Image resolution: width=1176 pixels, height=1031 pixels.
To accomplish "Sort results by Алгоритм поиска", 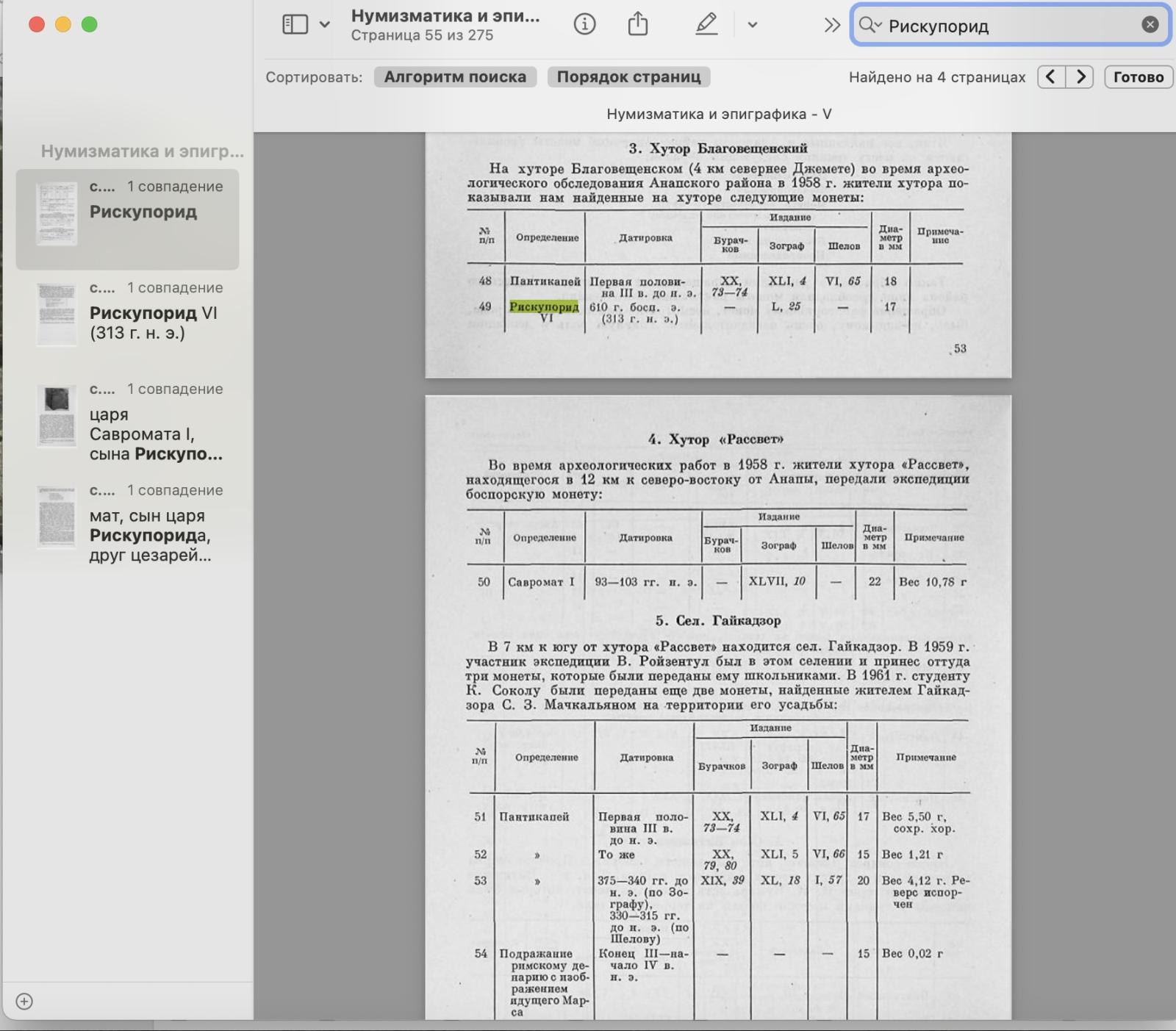I will [455, 77].
